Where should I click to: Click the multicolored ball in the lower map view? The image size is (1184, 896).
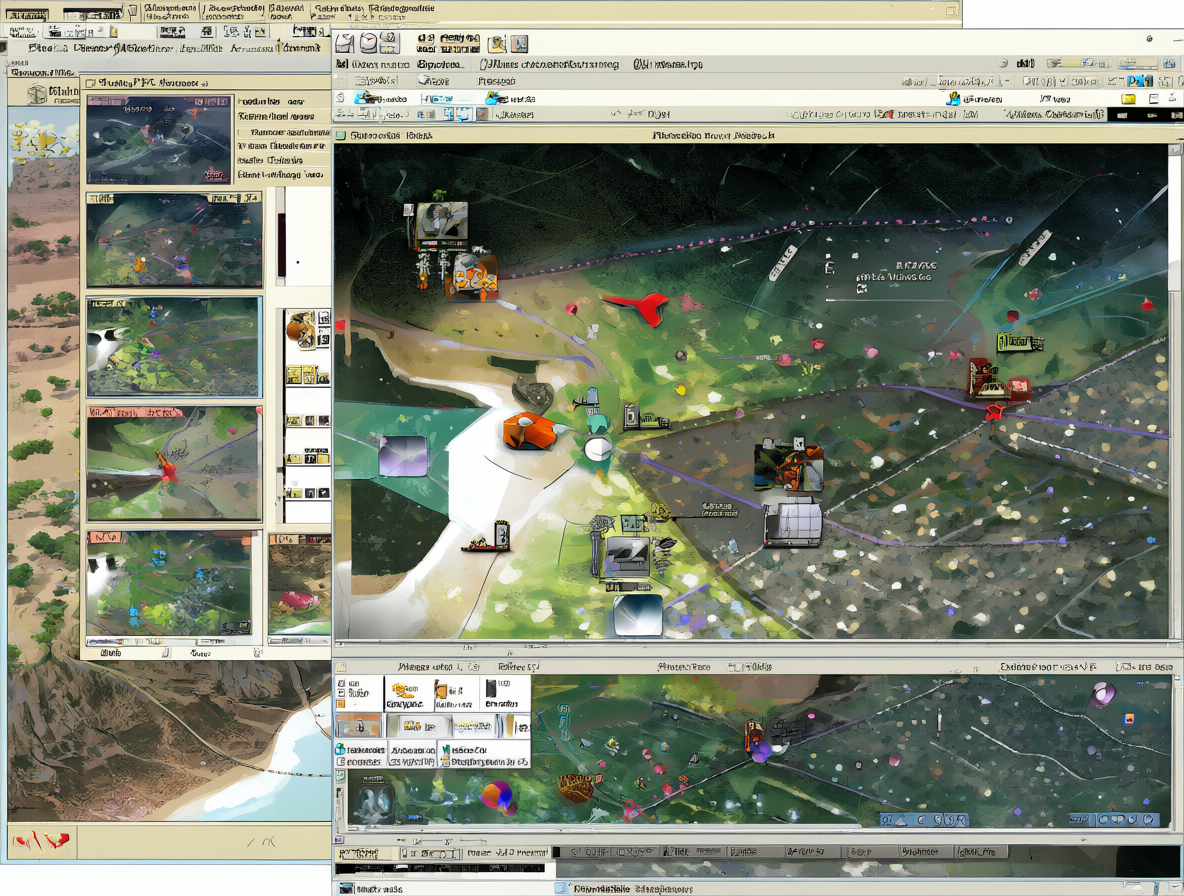point(496,796)
